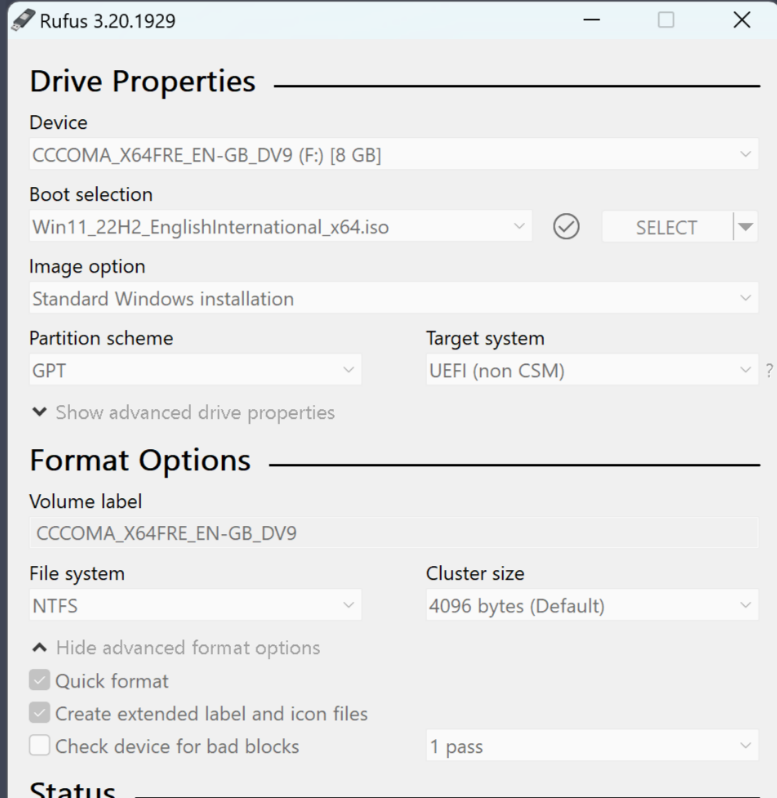Click the checkmark ISO checksum icon
Screen dimensions: 777x798
tap(566, 227)
